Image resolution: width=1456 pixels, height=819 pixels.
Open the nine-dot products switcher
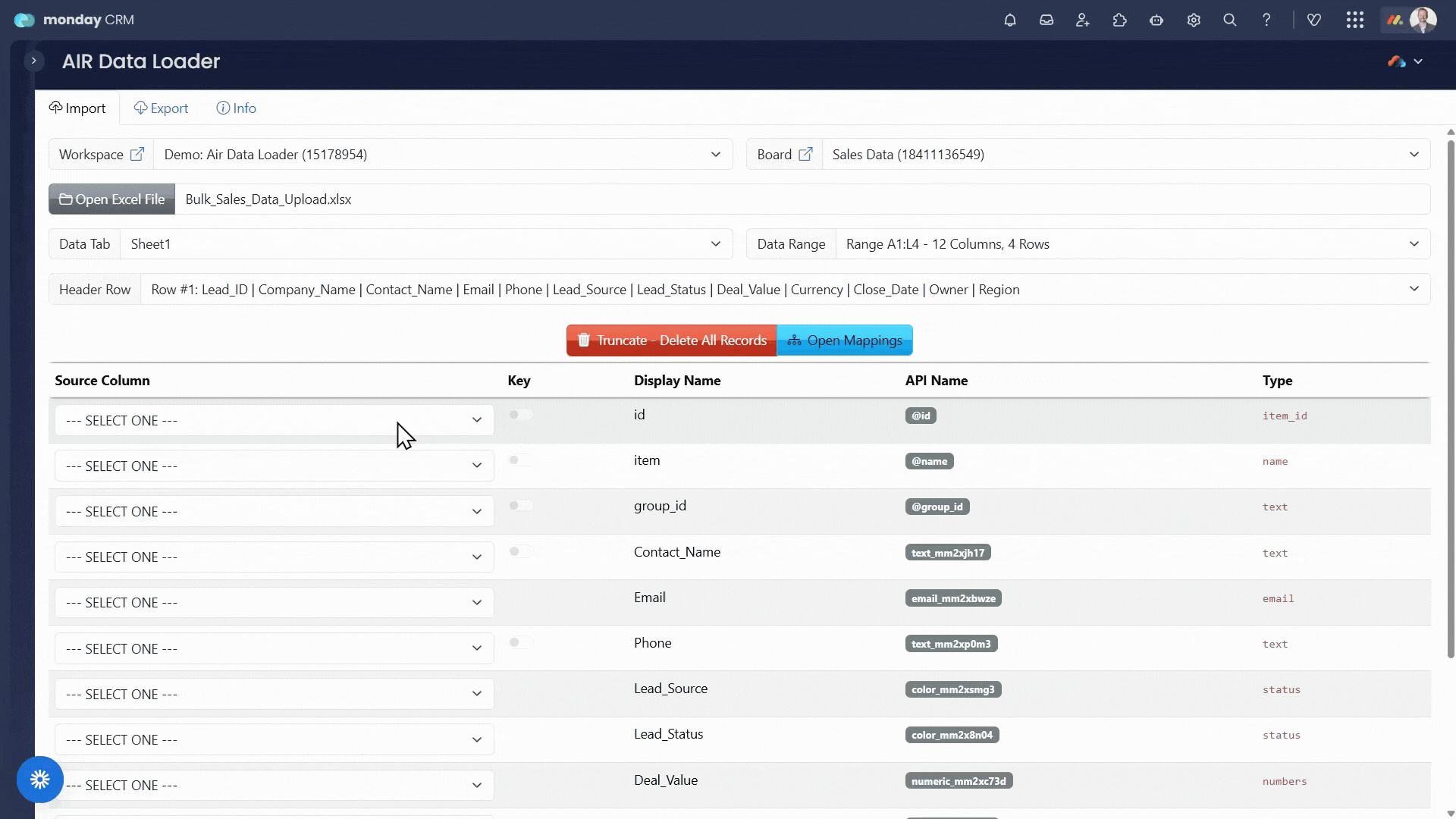(1355, 20)
